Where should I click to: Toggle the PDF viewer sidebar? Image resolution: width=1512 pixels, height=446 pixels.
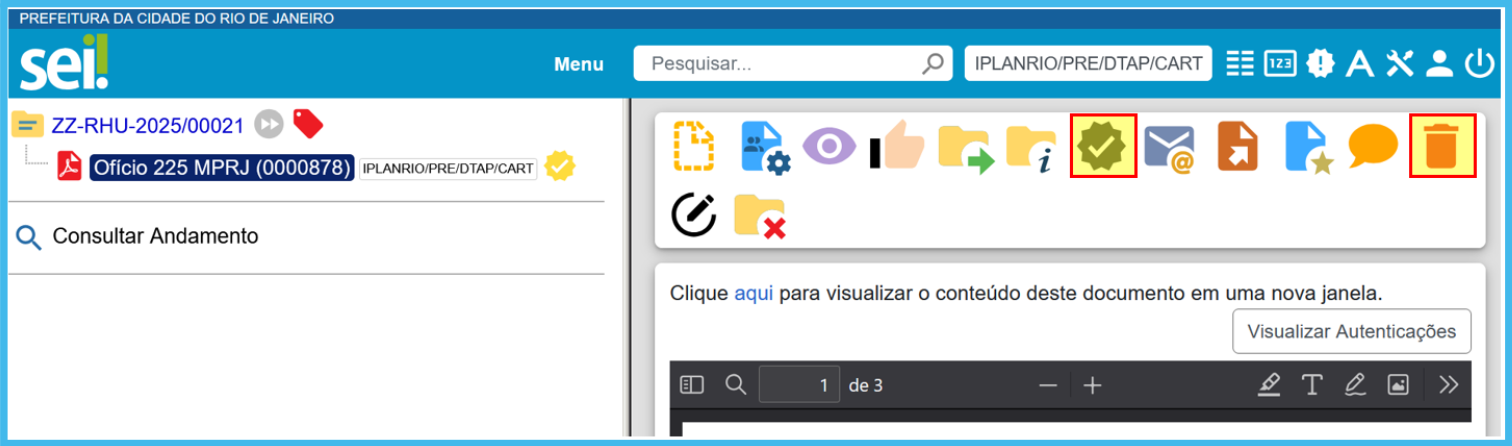click(x=692, y=385)
